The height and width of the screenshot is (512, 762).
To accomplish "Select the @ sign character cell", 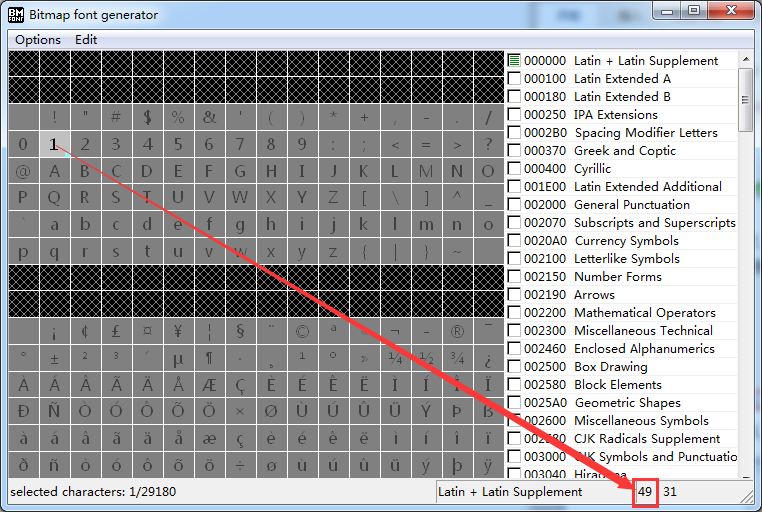I will pos(23,171).
